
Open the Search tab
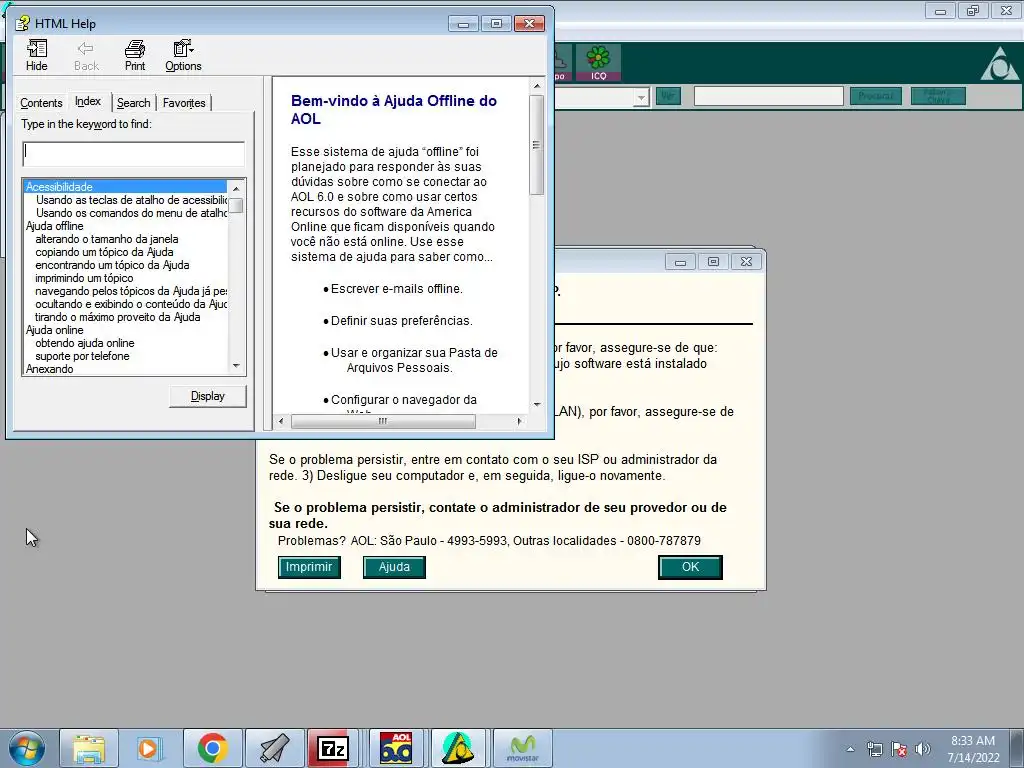pyautogui.click(x=133, y=103)
